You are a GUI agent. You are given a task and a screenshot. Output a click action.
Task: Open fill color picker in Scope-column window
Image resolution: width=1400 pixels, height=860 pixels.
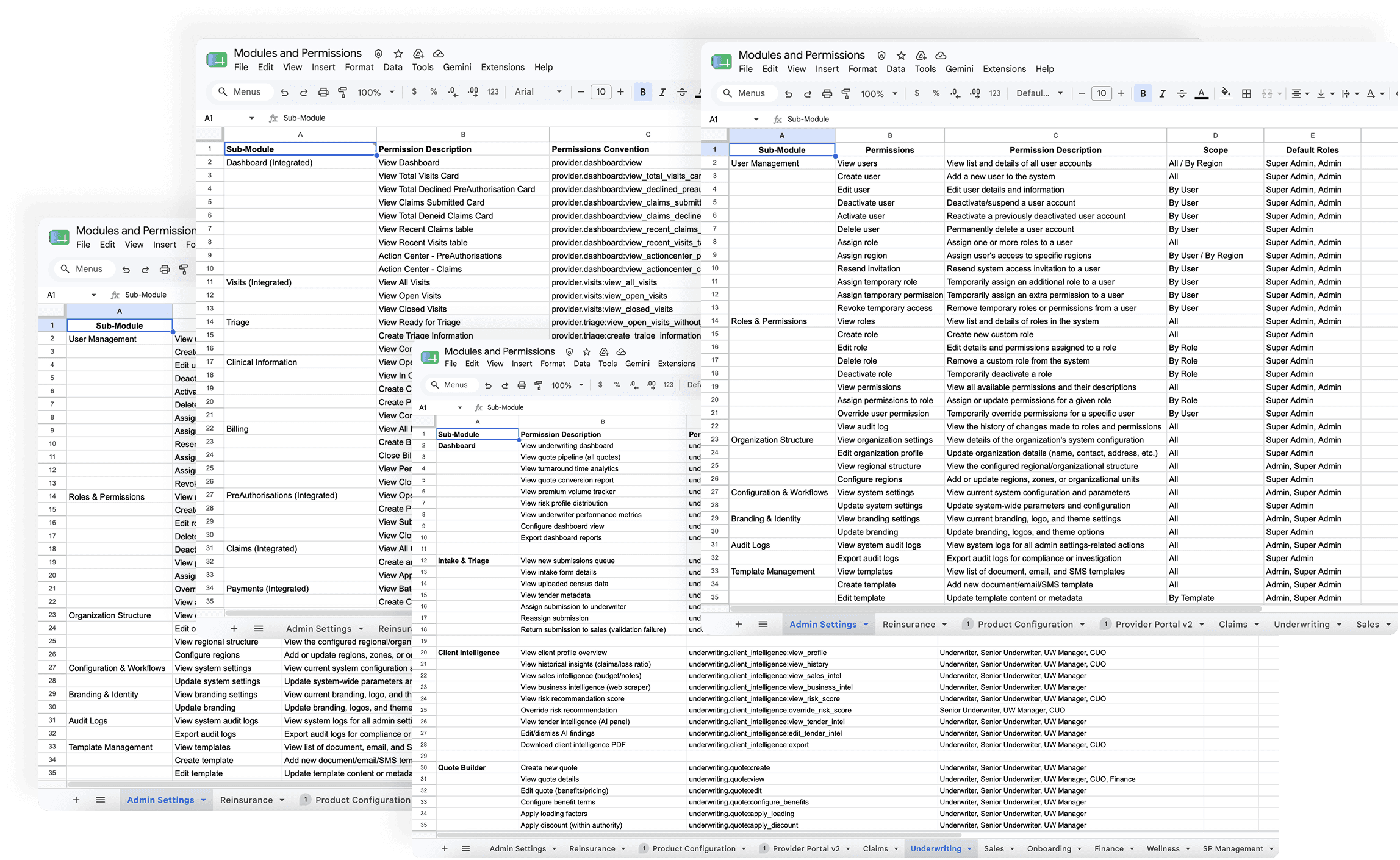click(1226, 93)
